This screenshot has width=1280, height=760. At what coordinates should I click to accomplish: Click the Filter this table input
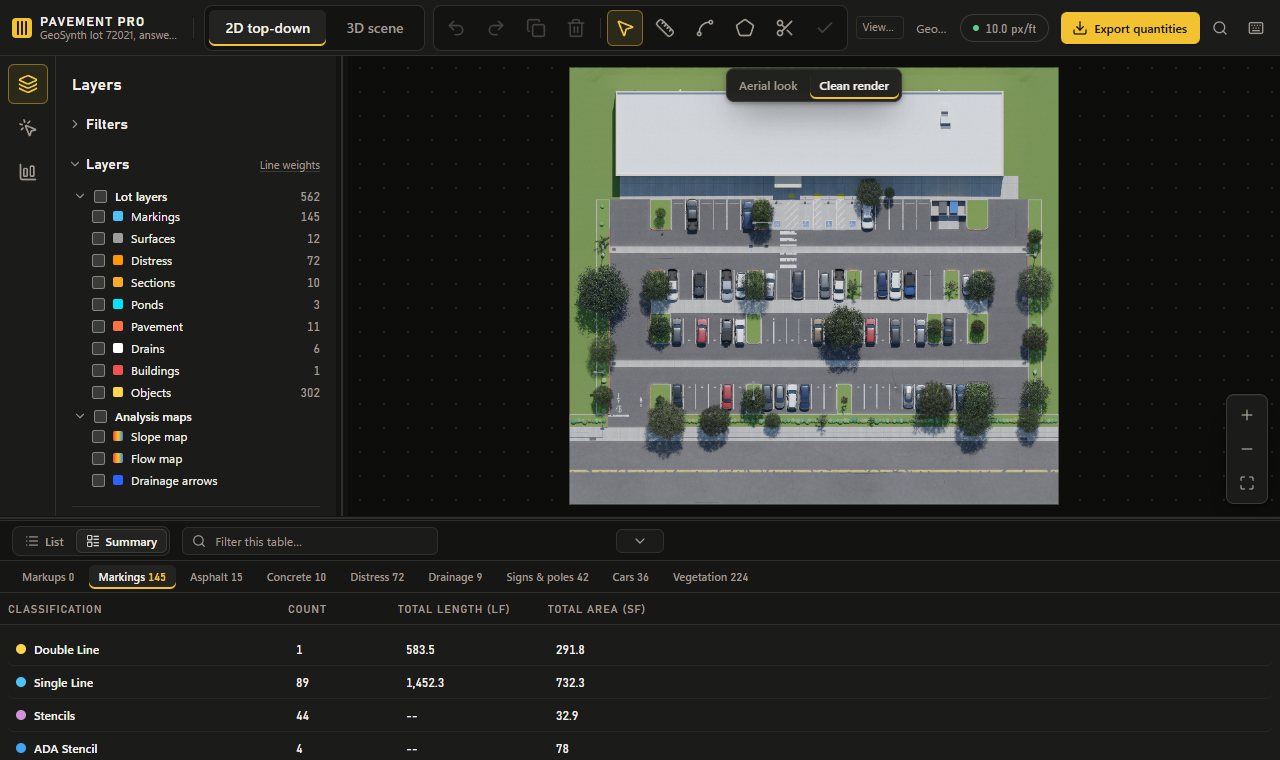click(310, 541)
